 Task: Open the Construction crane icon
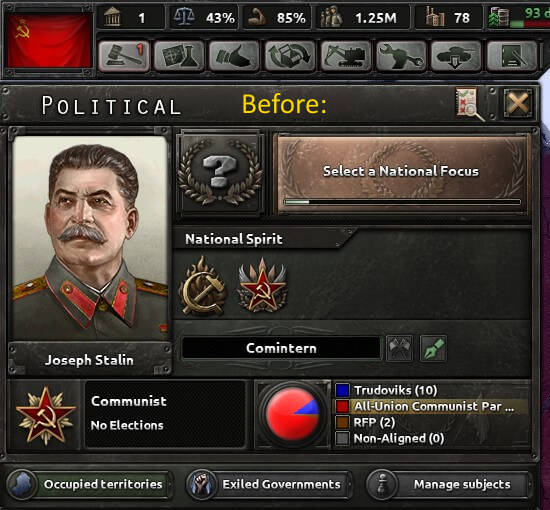(346, 56)
